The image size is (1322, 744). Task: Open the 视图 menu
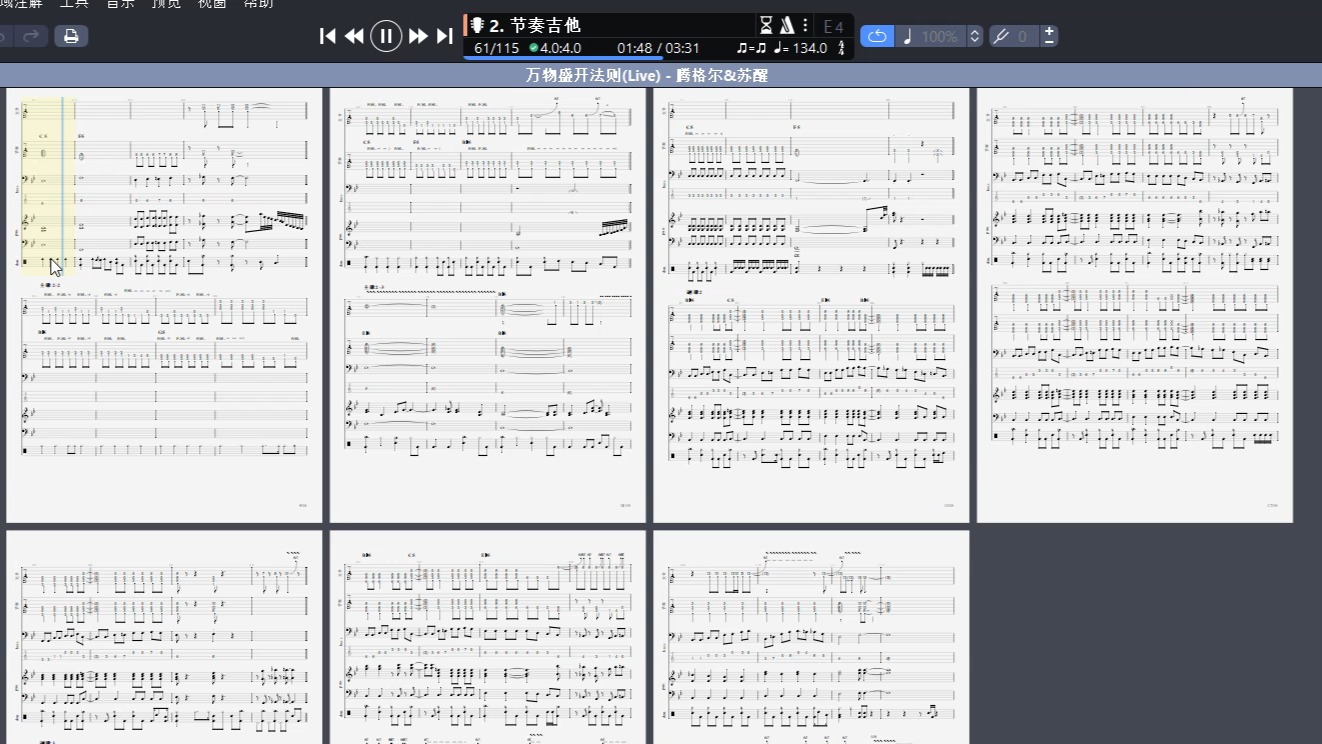[x=212, y=4]
